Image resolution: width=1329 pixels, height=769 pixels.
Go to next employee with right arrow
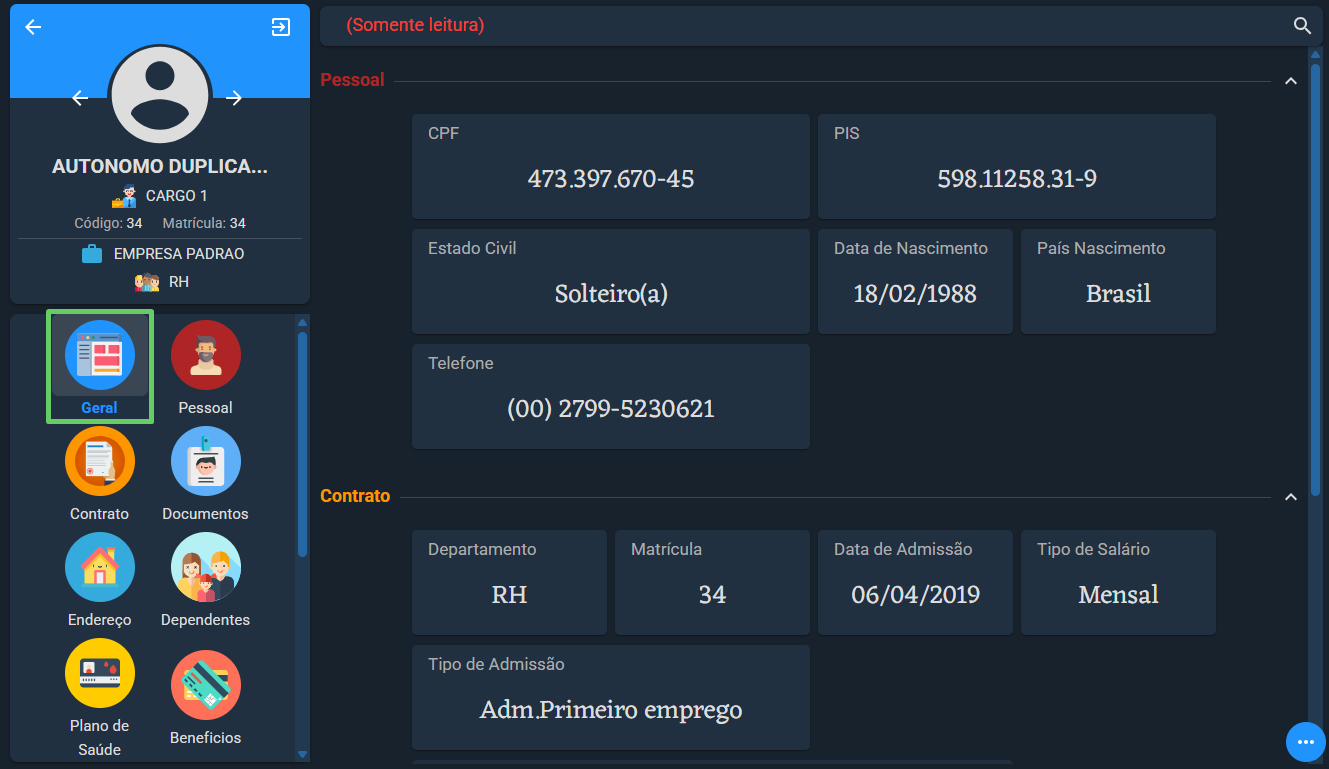point(234,98)
